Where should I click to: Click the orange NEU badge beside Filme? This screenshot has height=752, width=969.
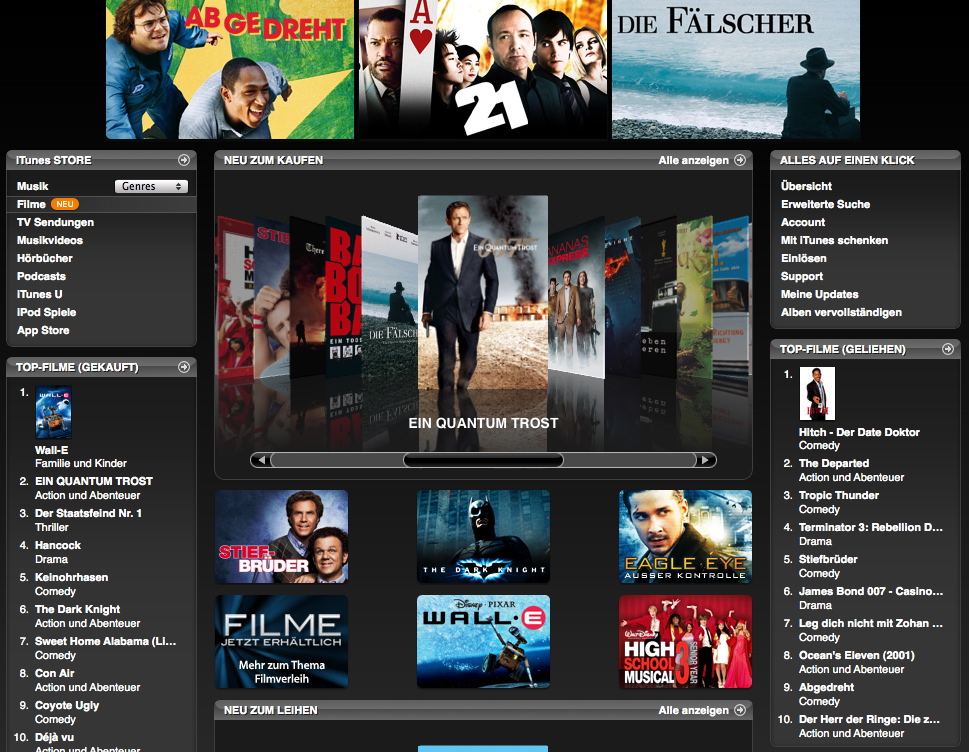tap(64, 204)
